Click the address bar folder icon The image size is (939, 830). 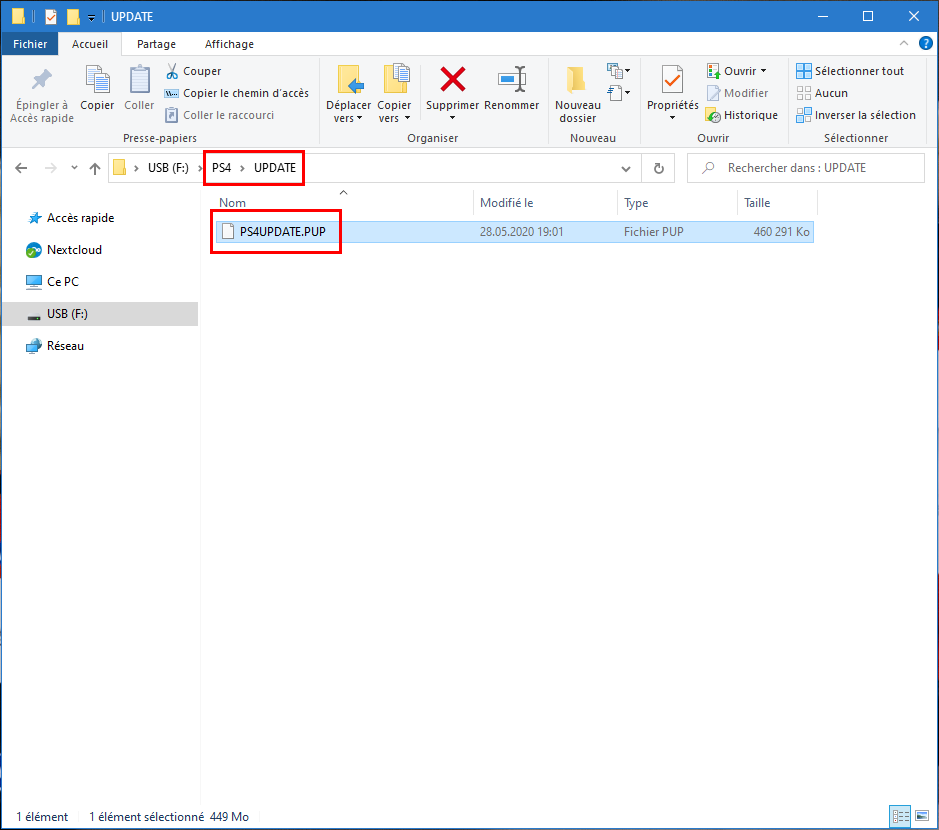click(120, 168)
